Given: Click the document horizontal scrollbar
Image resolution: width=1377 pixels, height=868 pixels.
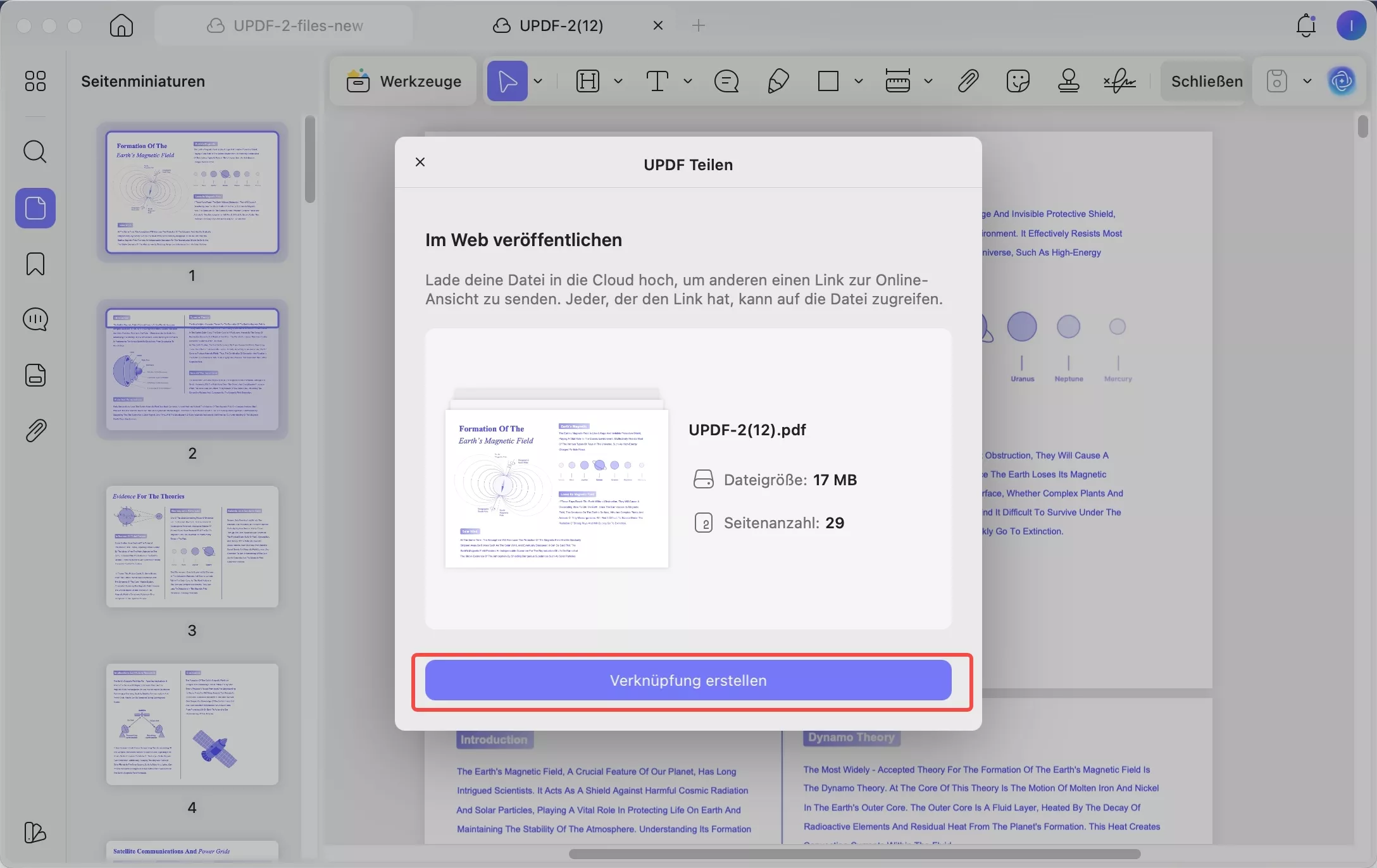Looking at the screenshot, I should tap(854, 854).
